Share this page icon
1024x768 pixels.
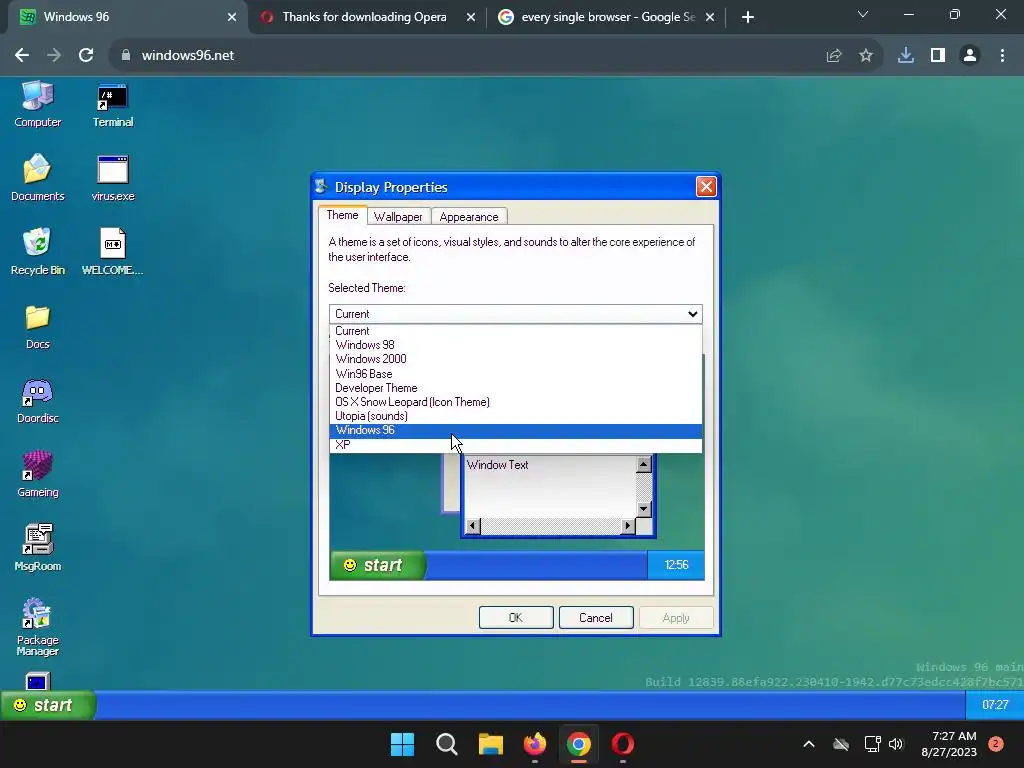pos(834,56)
